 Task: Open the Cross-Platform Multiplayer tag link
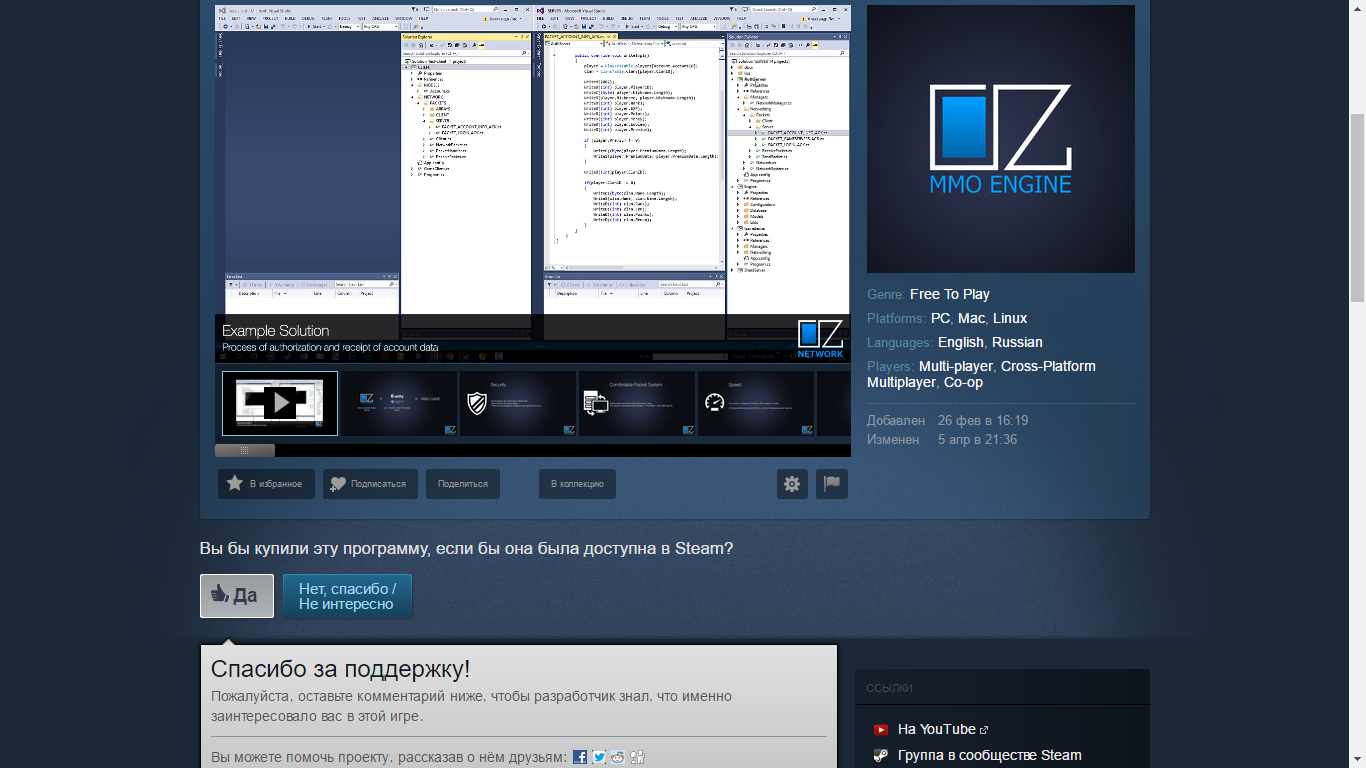[981, 374]
